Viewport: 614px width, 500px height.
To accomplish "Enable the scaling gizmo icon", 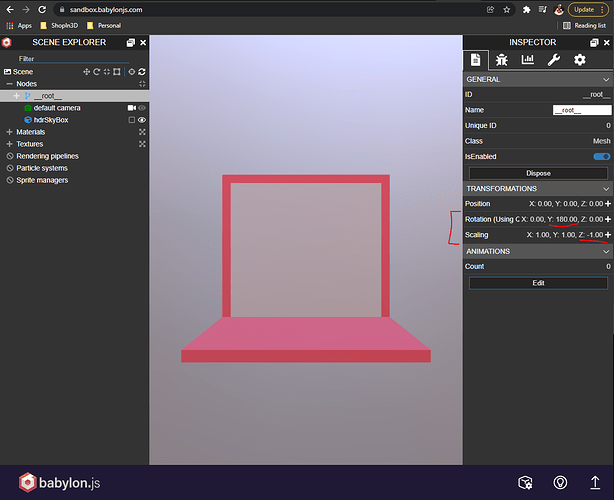I will [x=107, y=72].
